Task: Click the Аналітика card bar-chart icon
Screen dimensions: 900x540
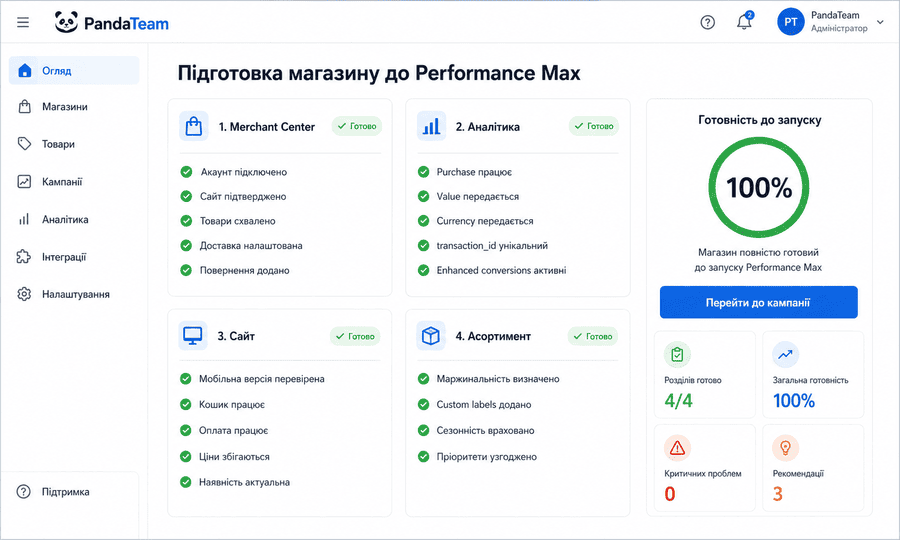Action: tap(432, 126)
